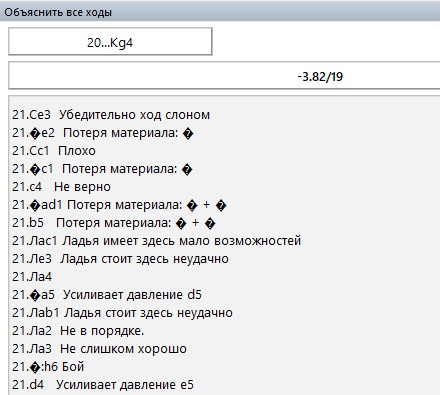Image resolution: width=440 pixels, height=395 pixels.
Task: Select the 21.Лa4 move line
Action: point(32,277)
